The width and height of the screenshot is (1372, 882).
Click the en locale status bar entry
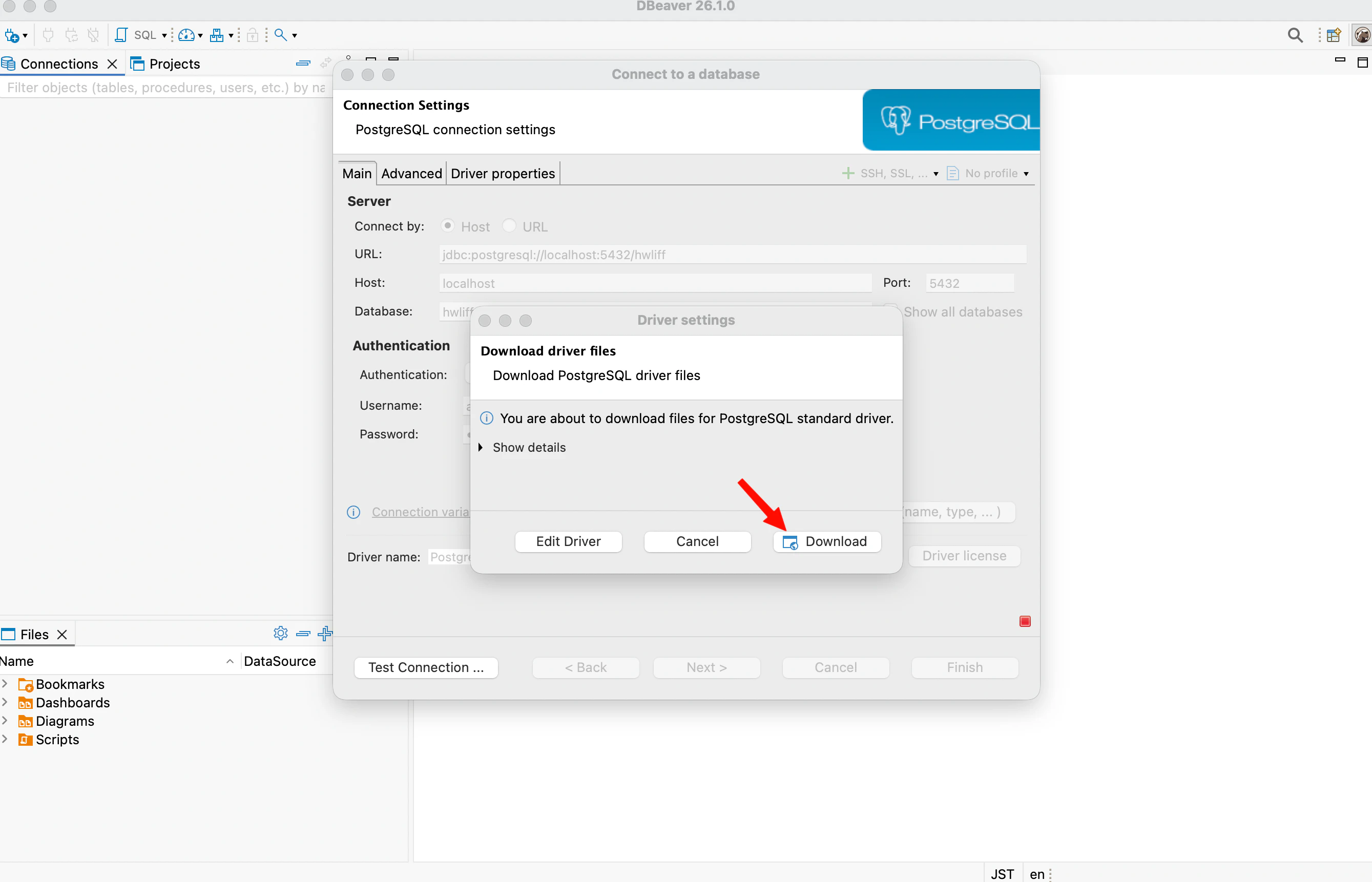(1037, 873)
